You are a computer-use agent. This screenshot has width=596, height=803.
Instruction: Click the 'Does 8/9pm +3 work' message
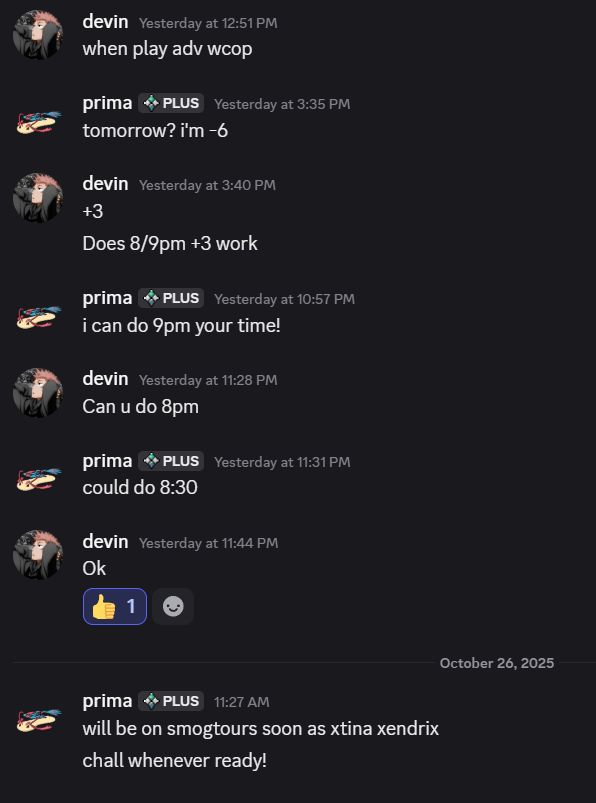170,243
